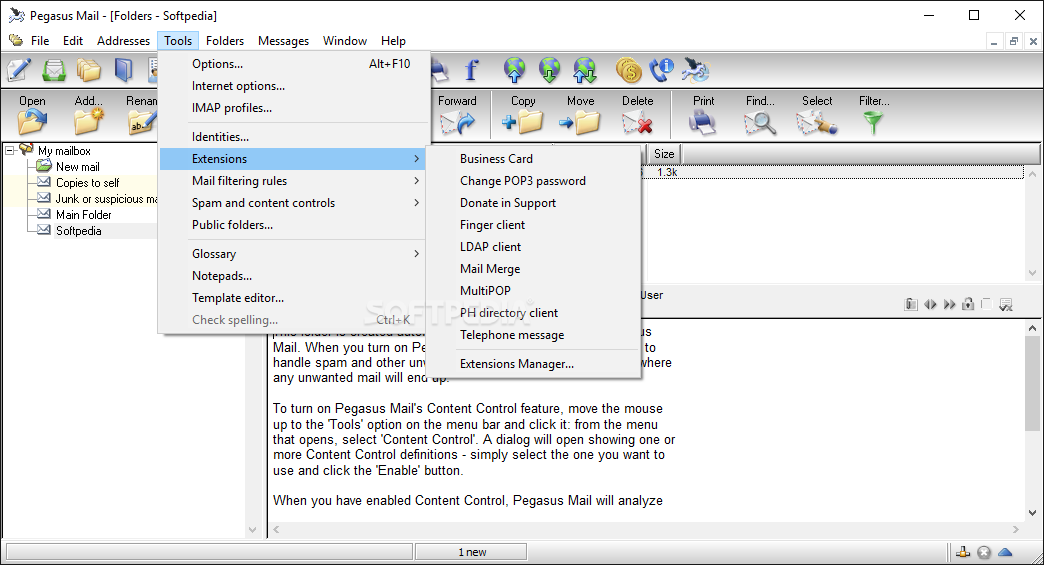Click the Delete message button
This screenshot has width=1044, height=565.
click(x=637, y=114)
